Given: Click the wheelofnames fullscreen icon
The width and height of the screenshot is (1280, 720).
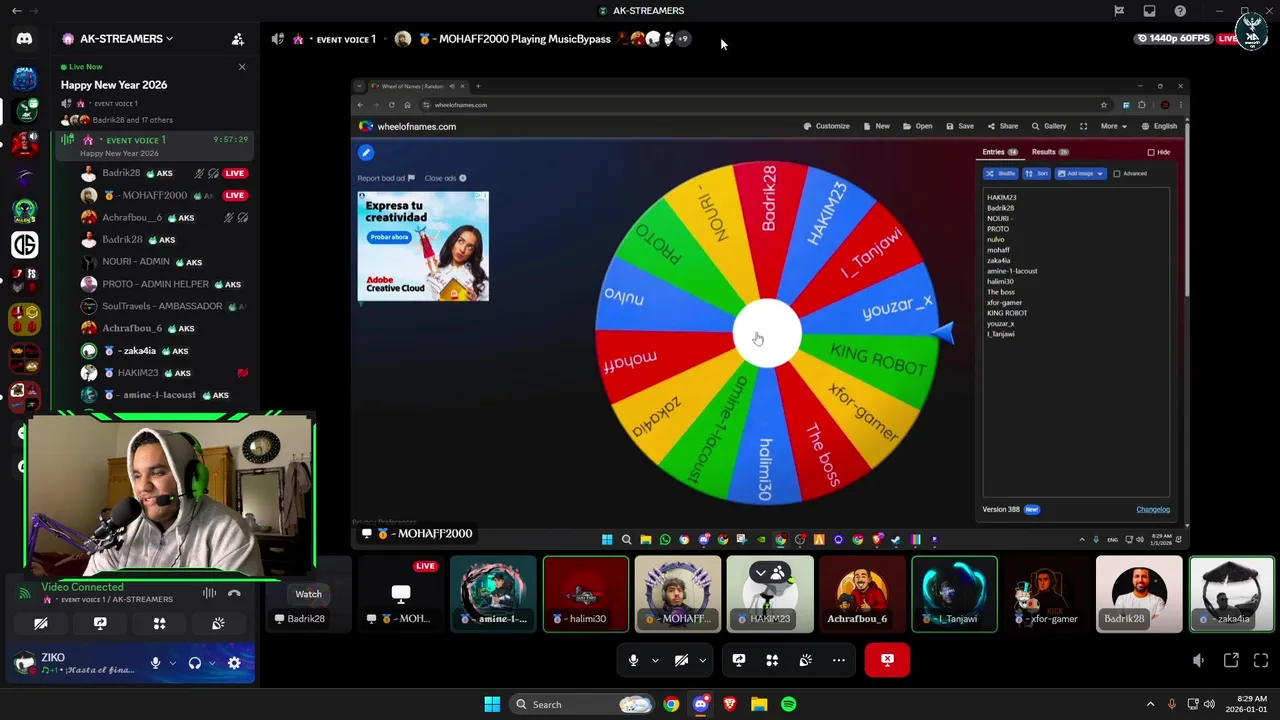Looking at the screenshot, I should coord(1083,126).
